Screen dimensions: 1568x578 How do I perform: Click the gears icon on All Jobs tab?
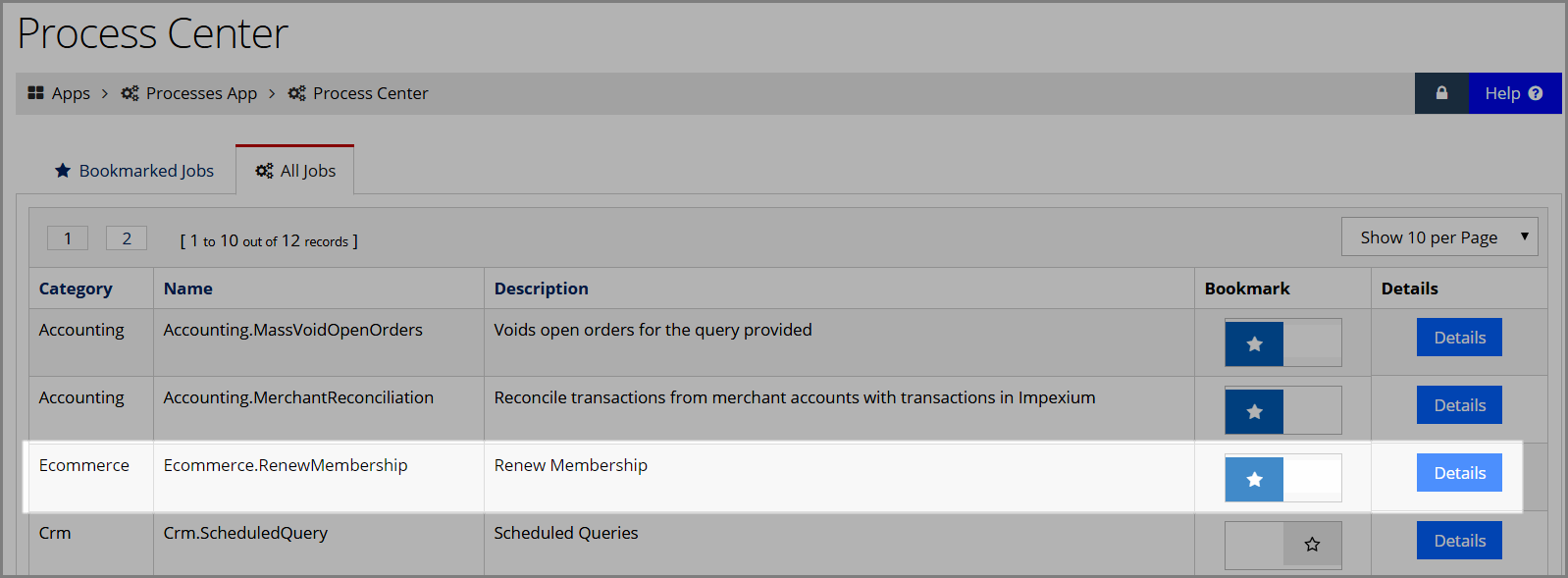[264, 171]
